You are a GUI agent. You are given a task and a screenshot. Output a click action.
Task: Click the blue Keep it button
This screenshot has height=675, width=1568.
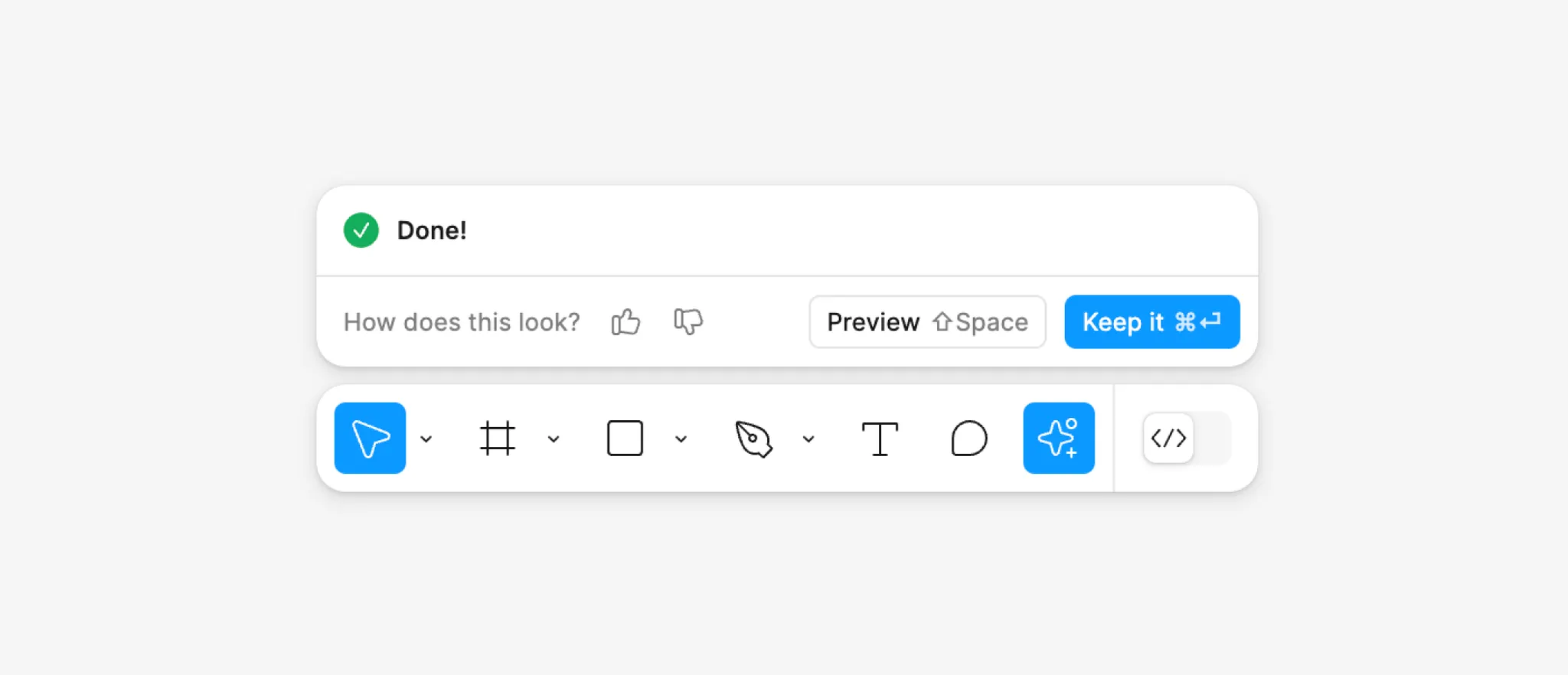coord(1151,322)
